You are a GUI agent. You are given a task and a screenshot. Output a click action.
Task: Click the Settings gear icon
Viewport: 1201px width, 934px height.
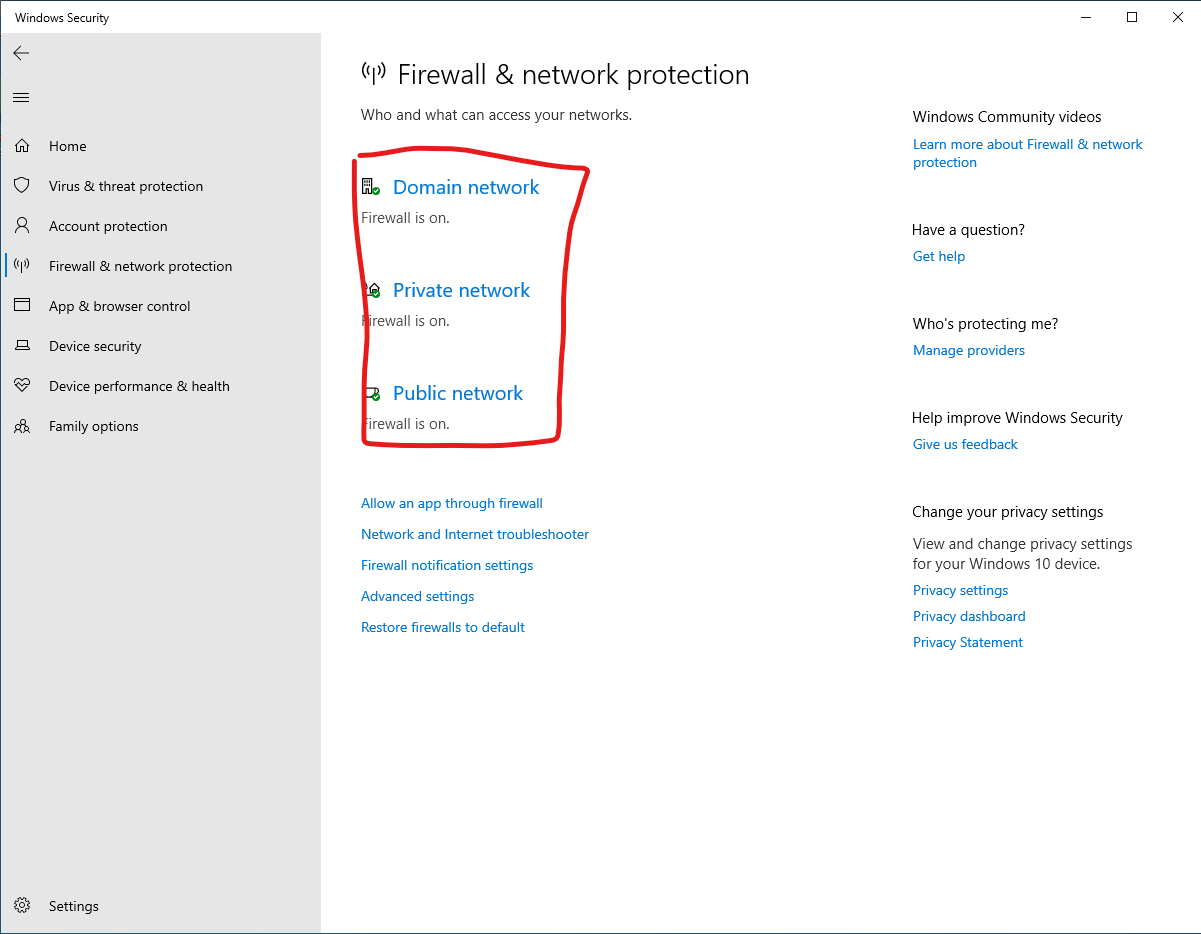tap(22, 906)
